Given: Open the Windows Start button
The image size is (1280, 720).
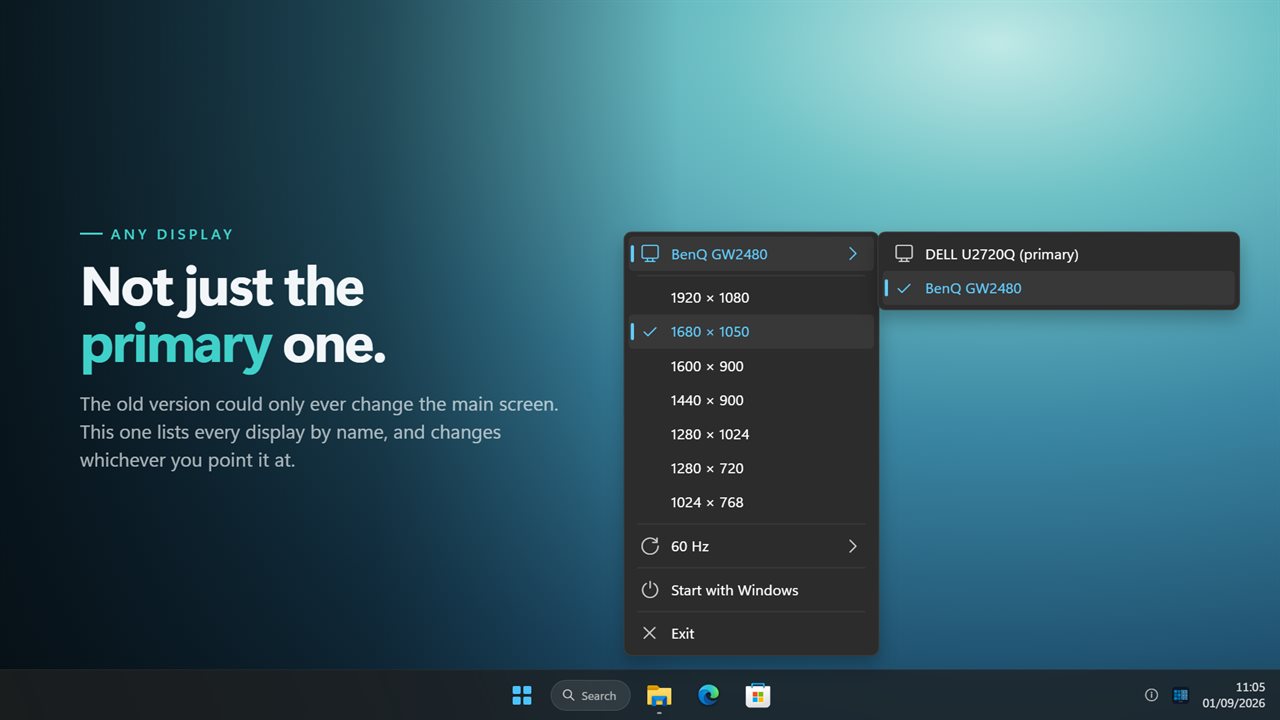Looking at the screenshot, I should [522, 695].
